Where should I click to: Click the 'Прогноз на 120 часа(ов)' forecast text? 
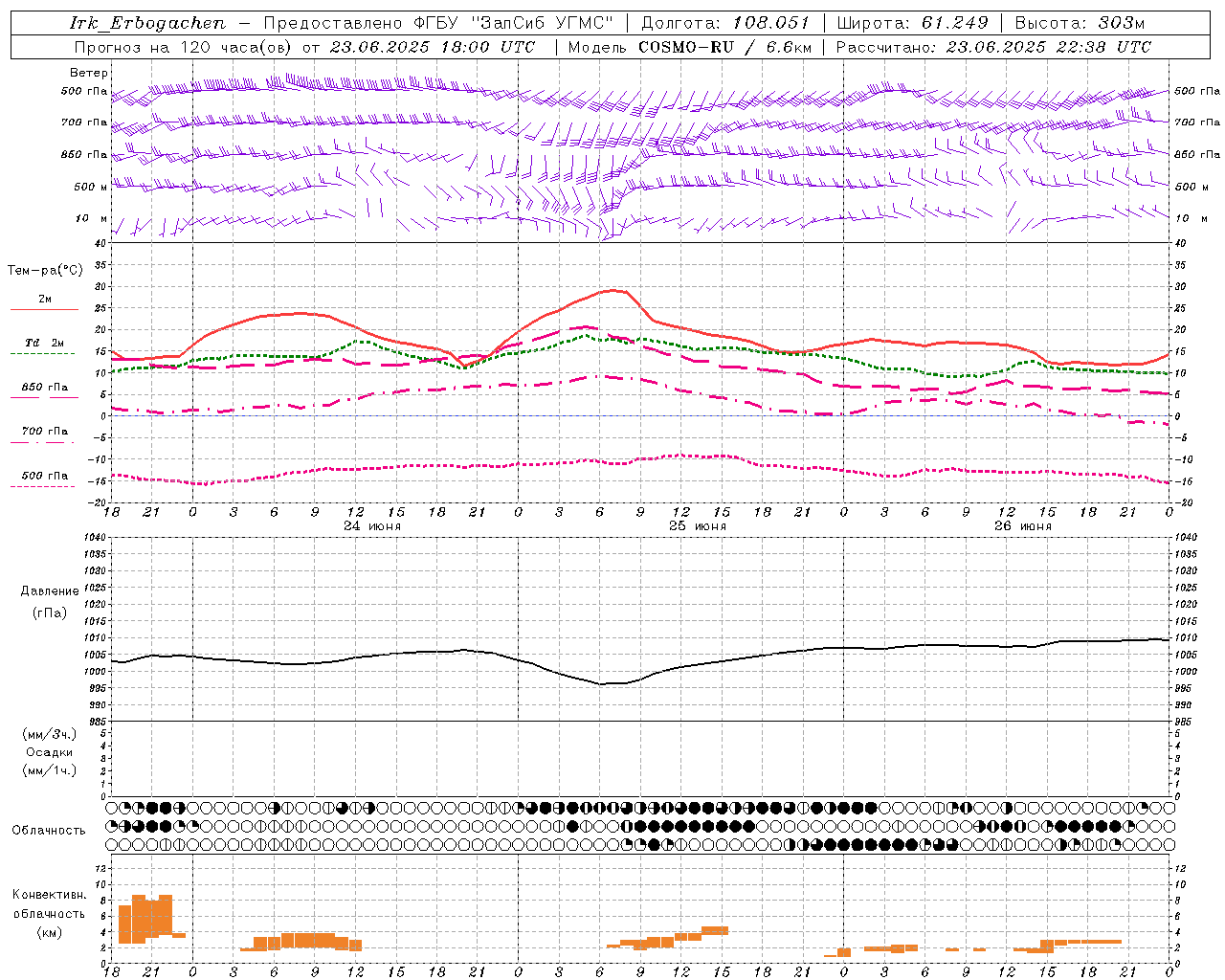click(183, 47)
